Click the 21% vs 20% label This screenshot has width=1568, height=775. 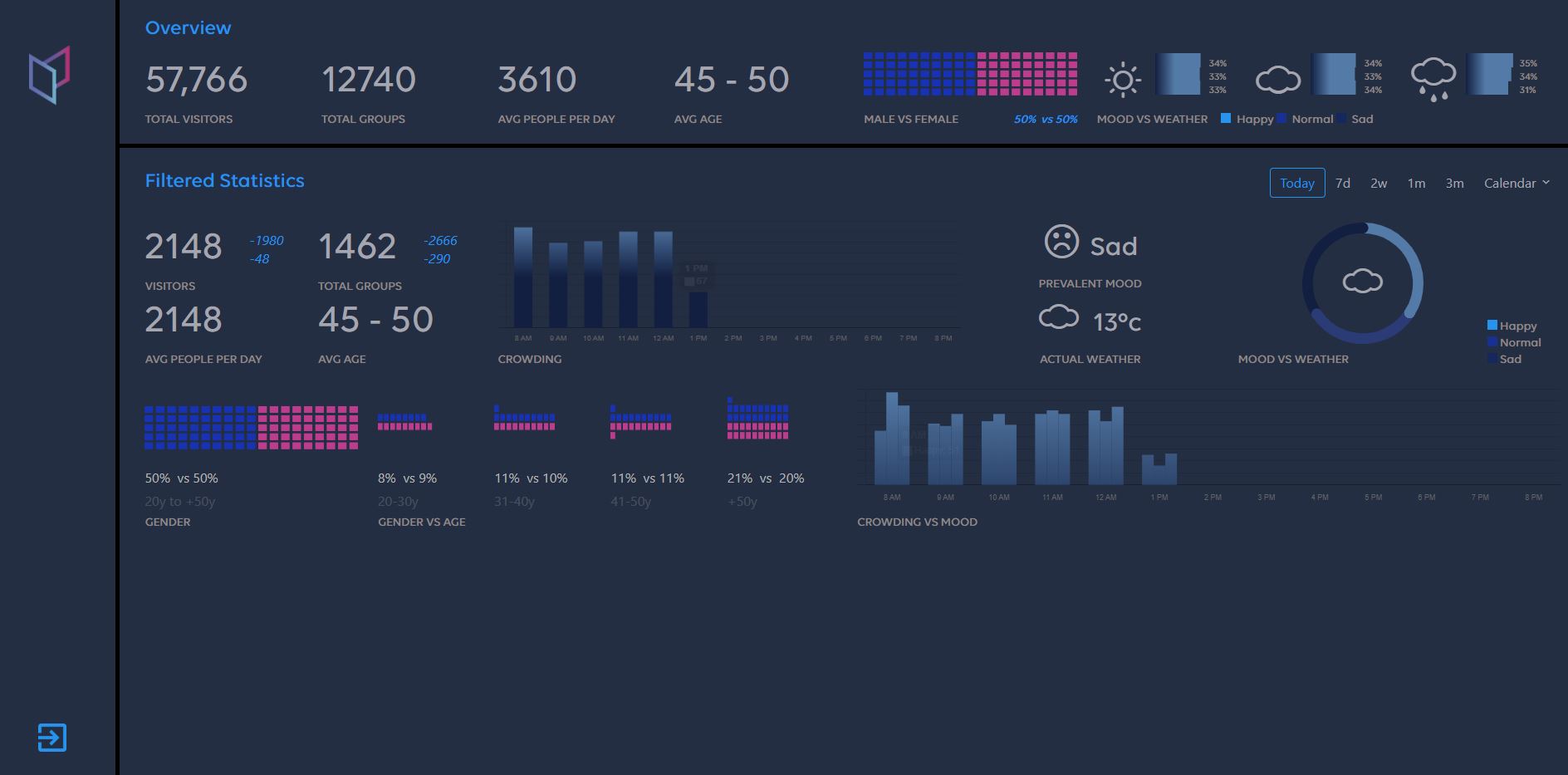(766, 478)
